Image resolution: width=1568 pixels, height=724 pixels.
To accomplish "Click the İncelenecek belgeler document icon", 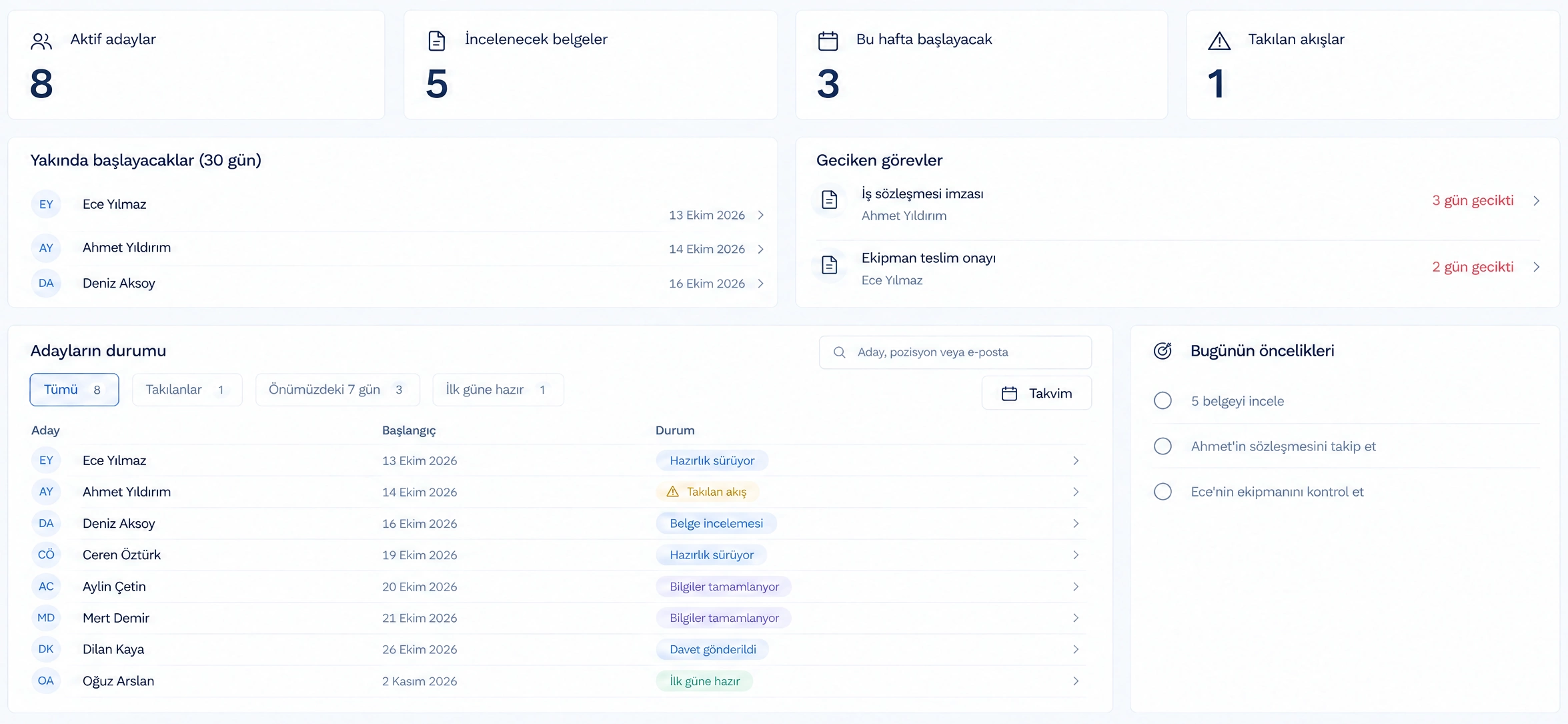I will point(436,41).
